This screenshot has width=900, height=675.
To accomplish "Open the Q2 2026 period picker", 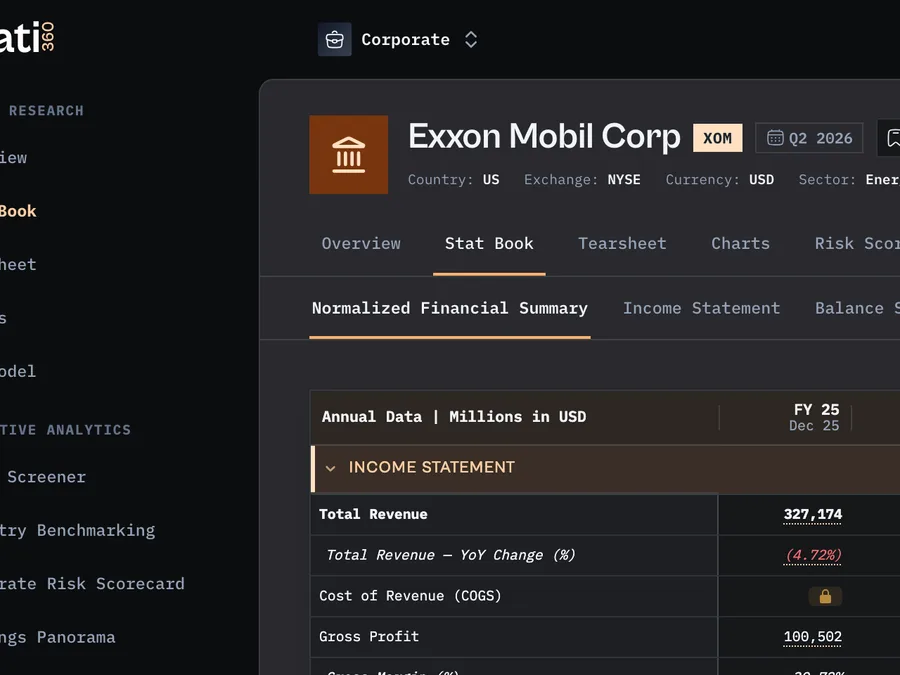I will pos(809,138).
